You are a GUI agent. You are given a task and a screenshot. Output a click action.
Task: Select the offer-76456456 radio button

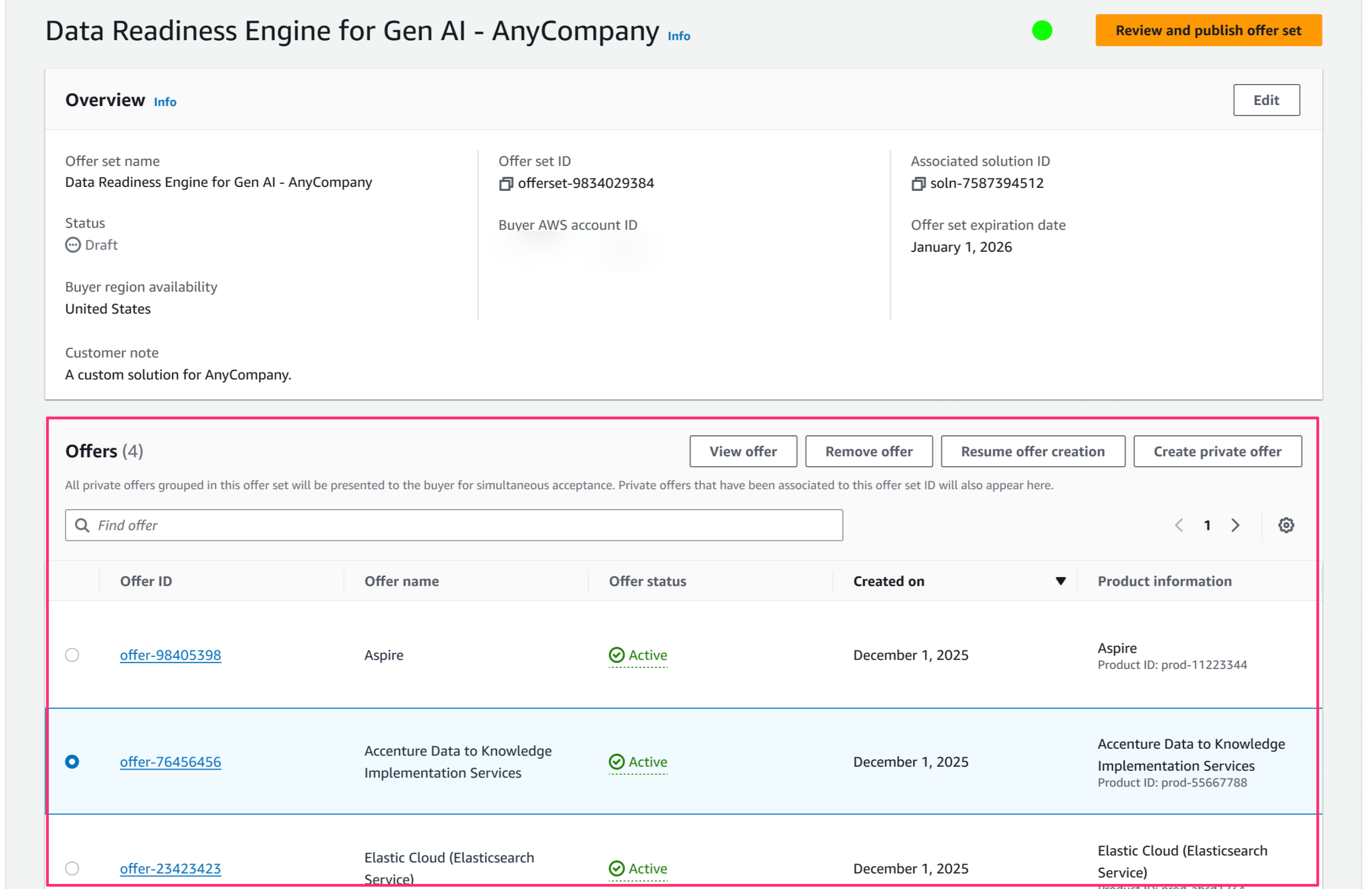[72, 762]
